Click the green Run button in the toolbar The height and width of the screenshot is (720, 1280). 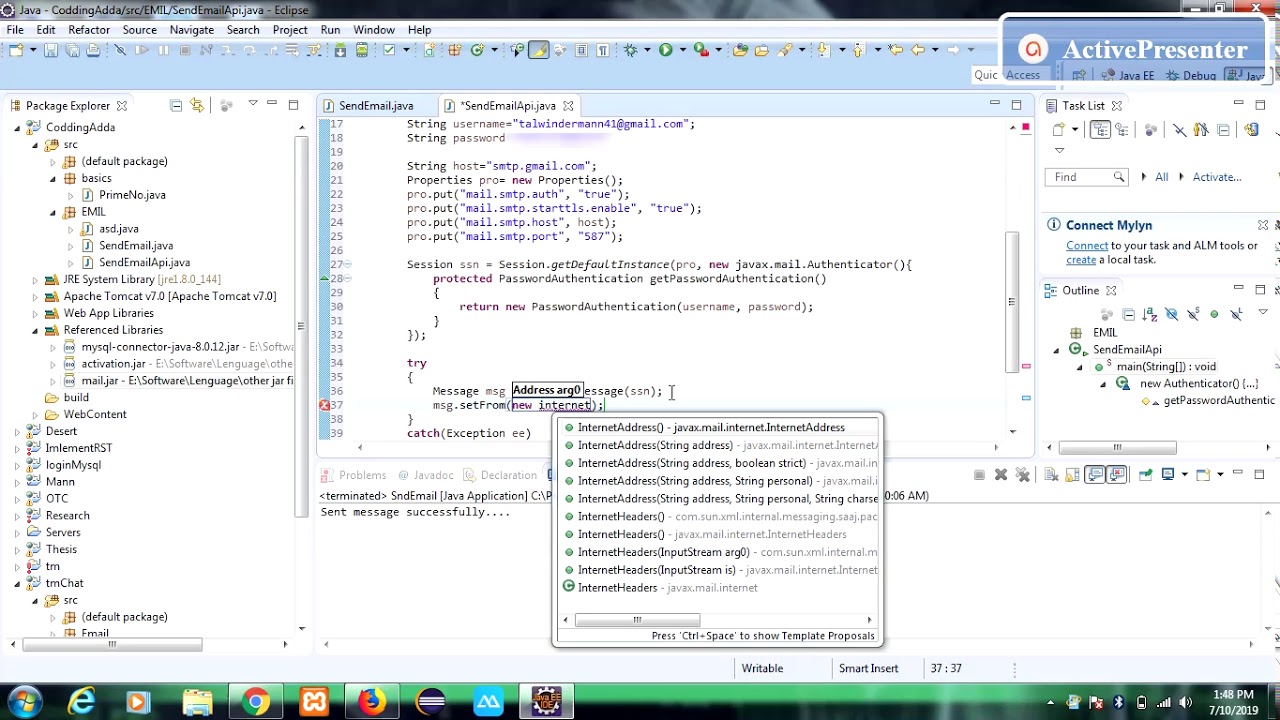[665, 50]
